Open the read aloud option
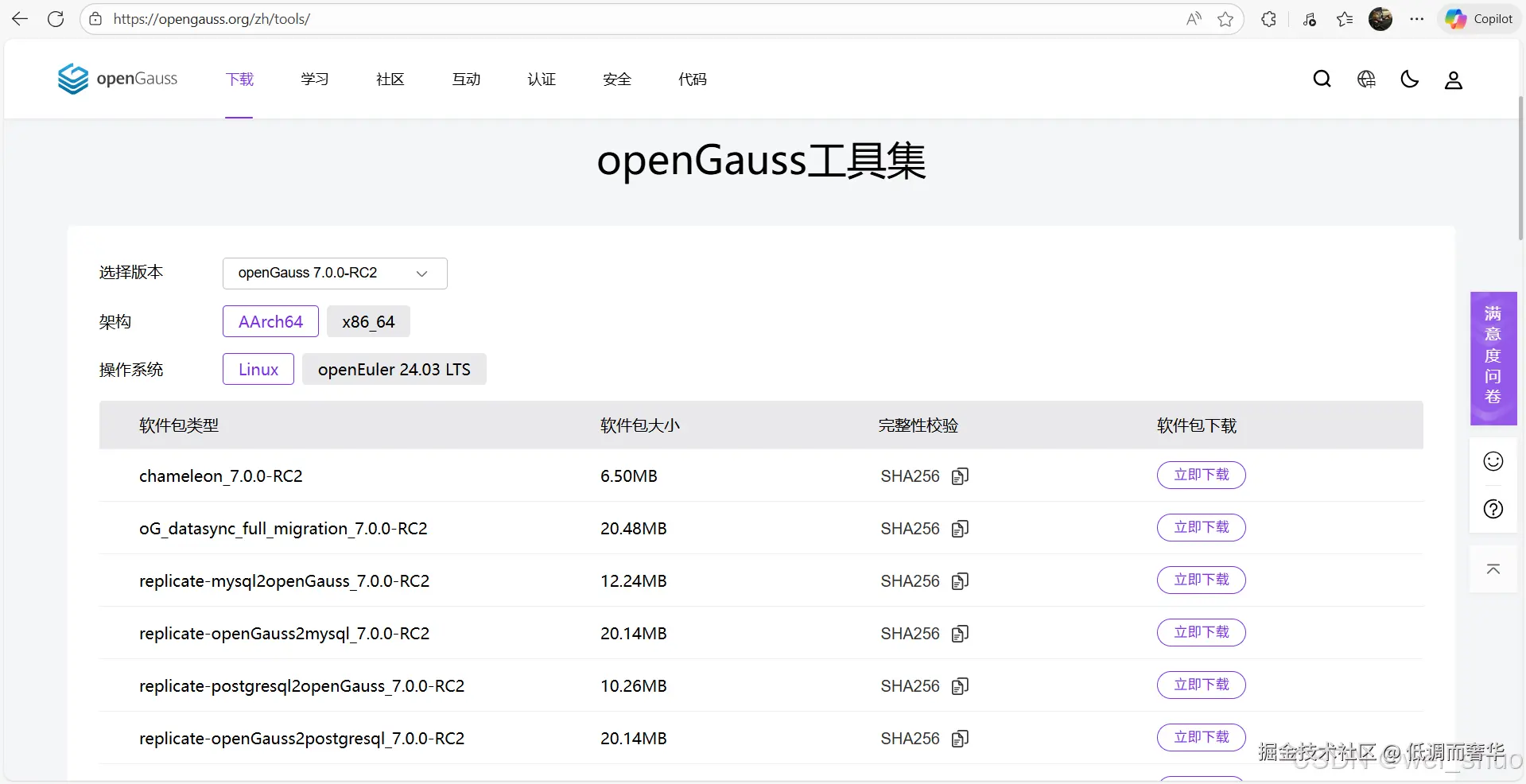Viewport: 1526px width, 784px height. pos(1194,19)
